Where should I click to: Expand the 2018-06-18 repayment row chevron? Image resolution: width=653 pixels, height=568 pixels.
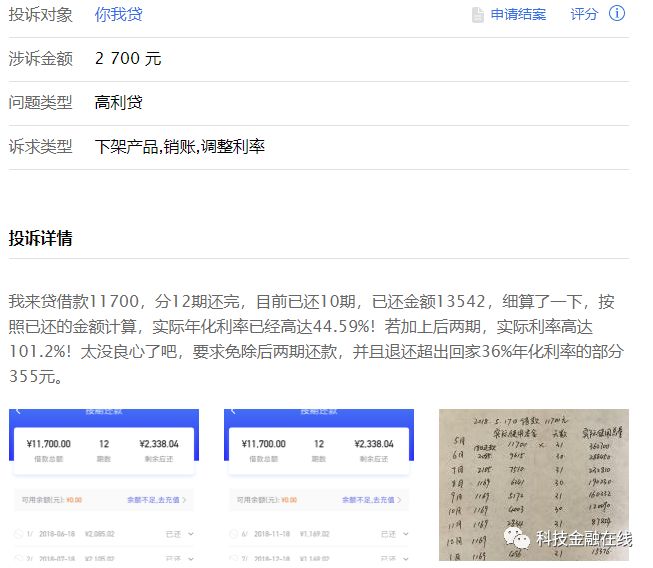(x=191, y=534)
